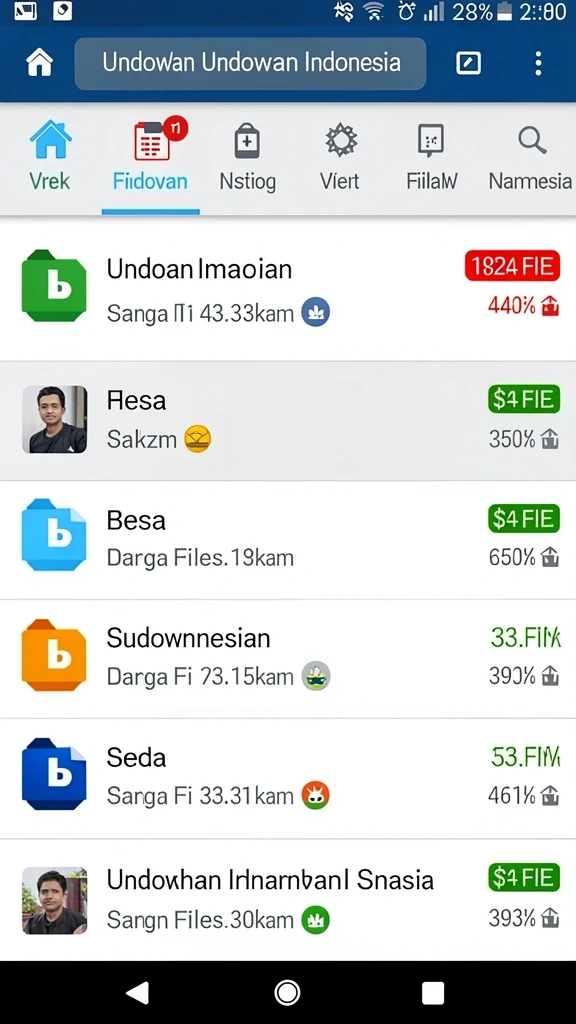Tap the green 33.FIM label

[526, 637]
